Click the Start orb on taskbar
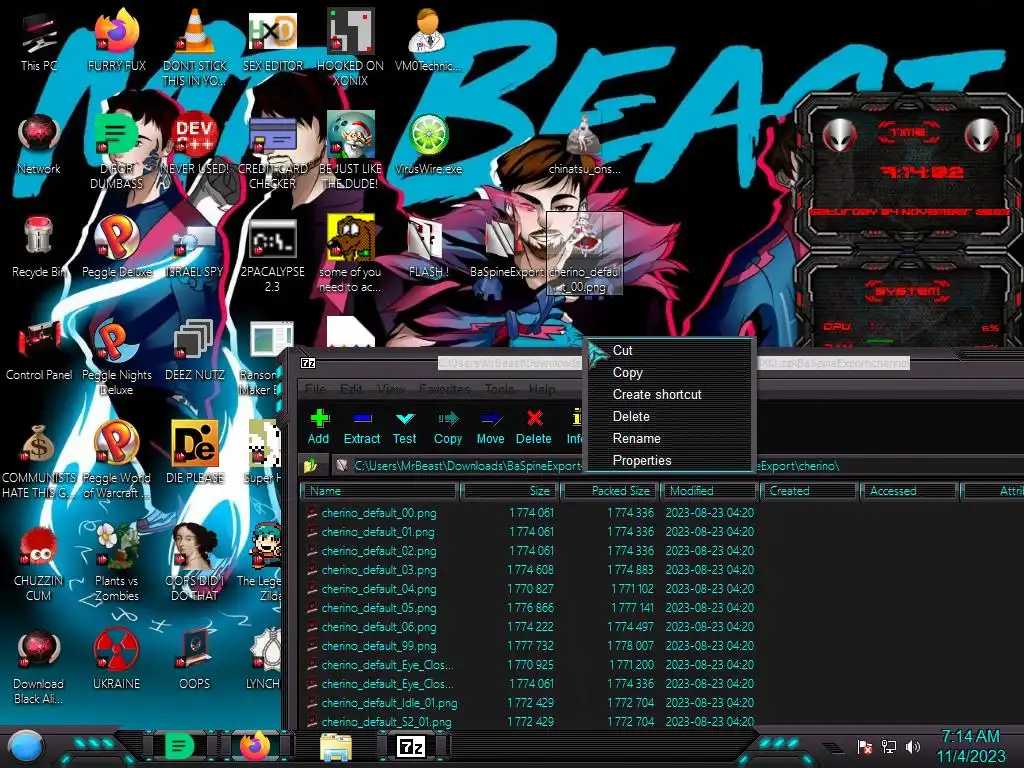Viewport: 1024px width, 768px height. [x=26, y=746]
